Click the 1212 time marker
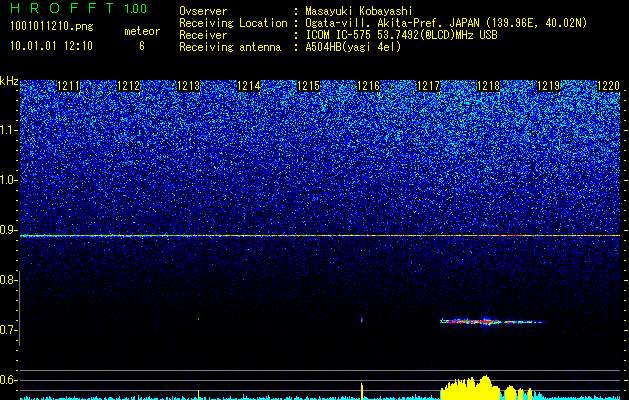This screenshot has height=400, width=629. point(128,86)
